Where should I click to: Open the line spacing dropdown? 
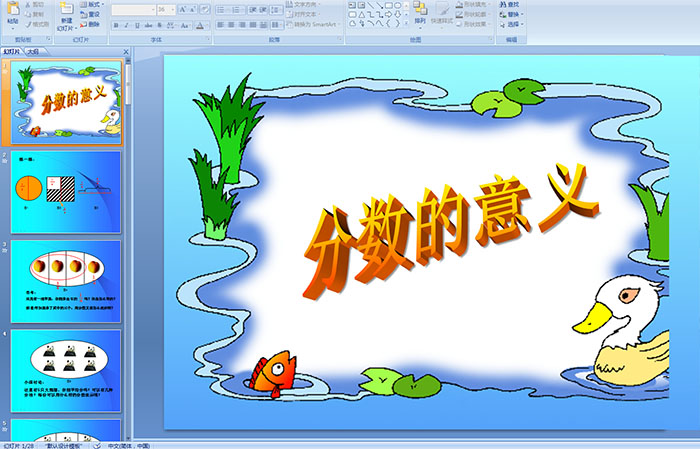tap(276, 9)
